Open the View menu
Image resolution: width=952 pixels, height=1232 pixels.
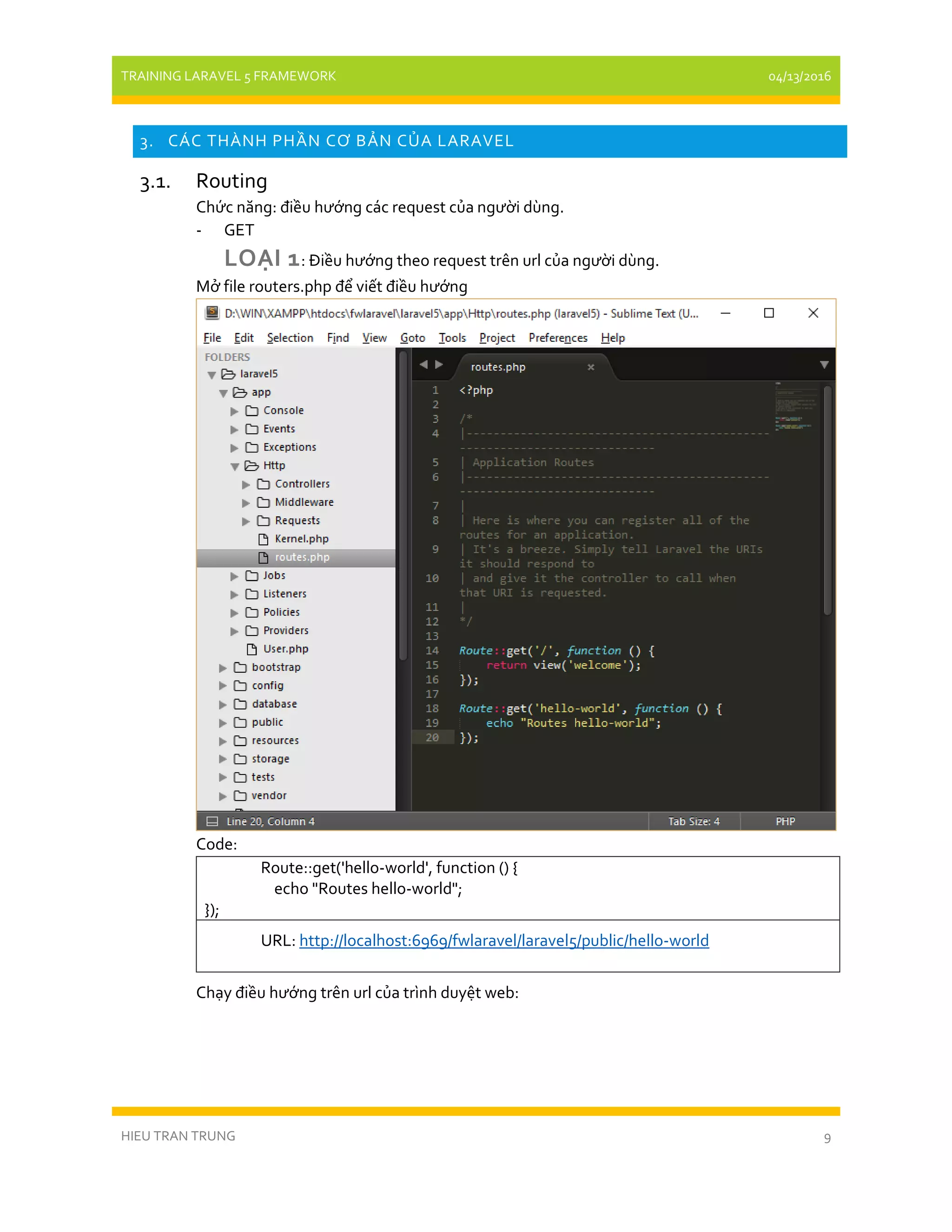(x=375, y=338)
